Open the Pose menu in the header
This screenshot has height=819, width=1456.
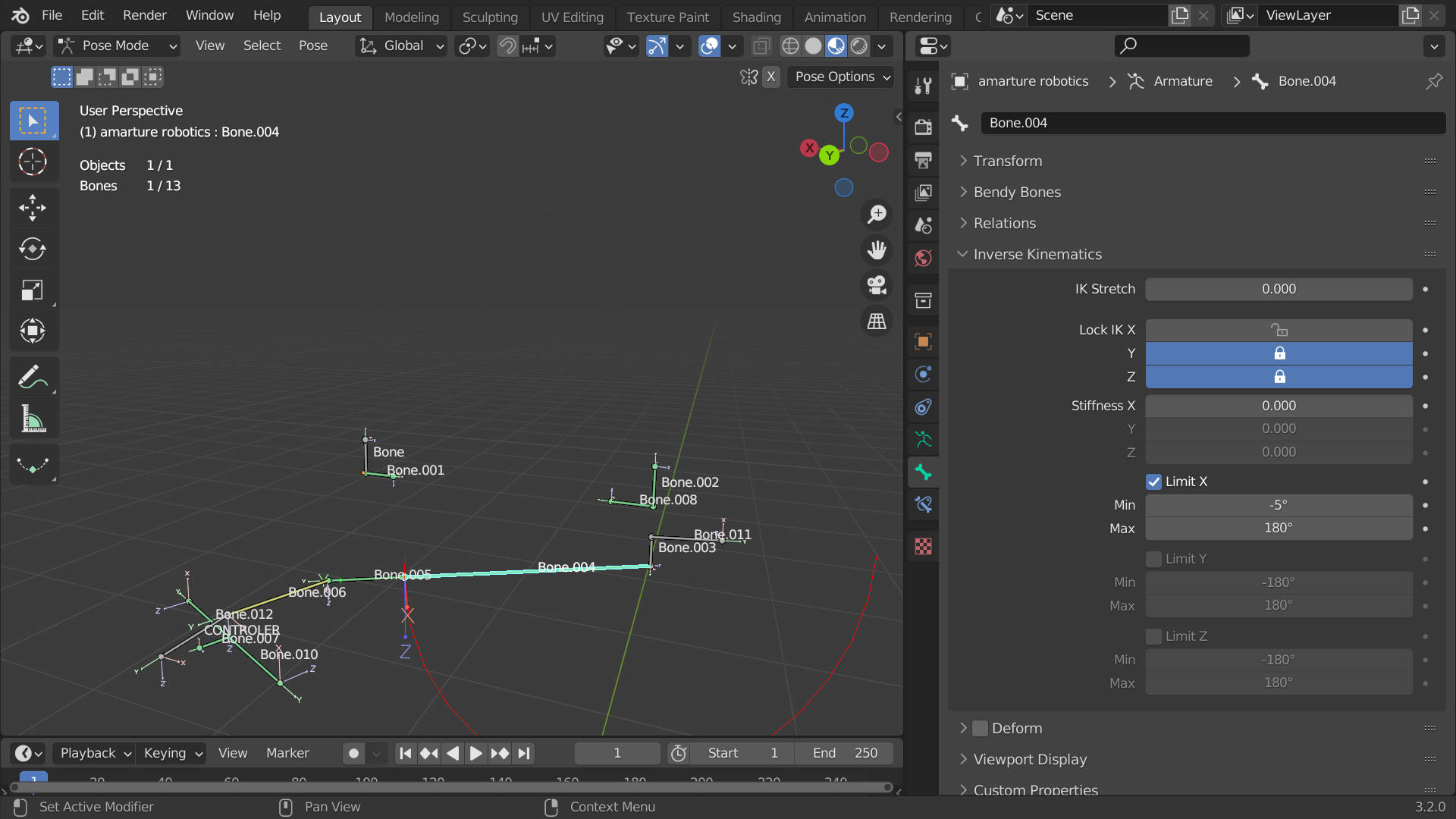(x=312, y=45)
